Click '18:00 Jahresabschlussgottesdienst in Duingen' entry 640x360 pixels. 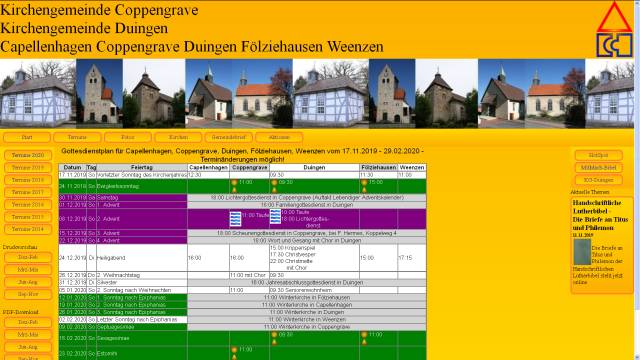307,282
